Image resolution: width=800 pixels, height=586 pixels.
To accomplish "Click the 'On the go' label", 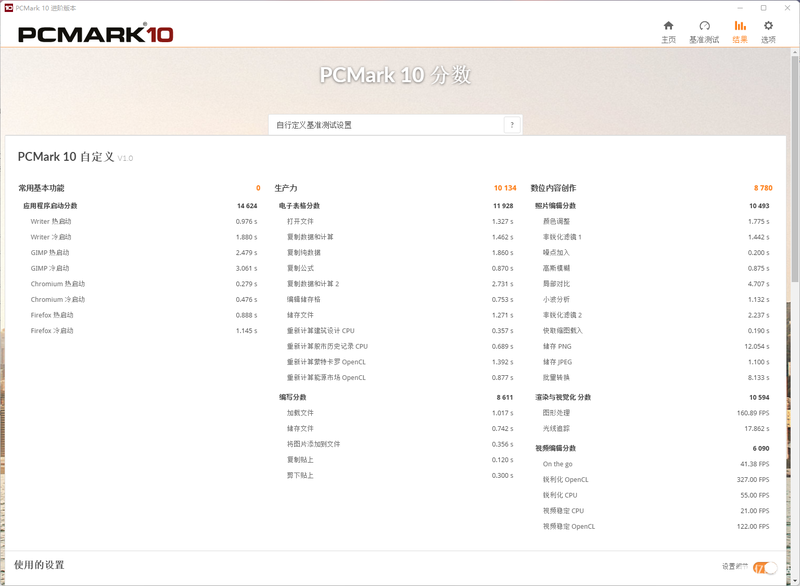I will [x=558, y=464].
